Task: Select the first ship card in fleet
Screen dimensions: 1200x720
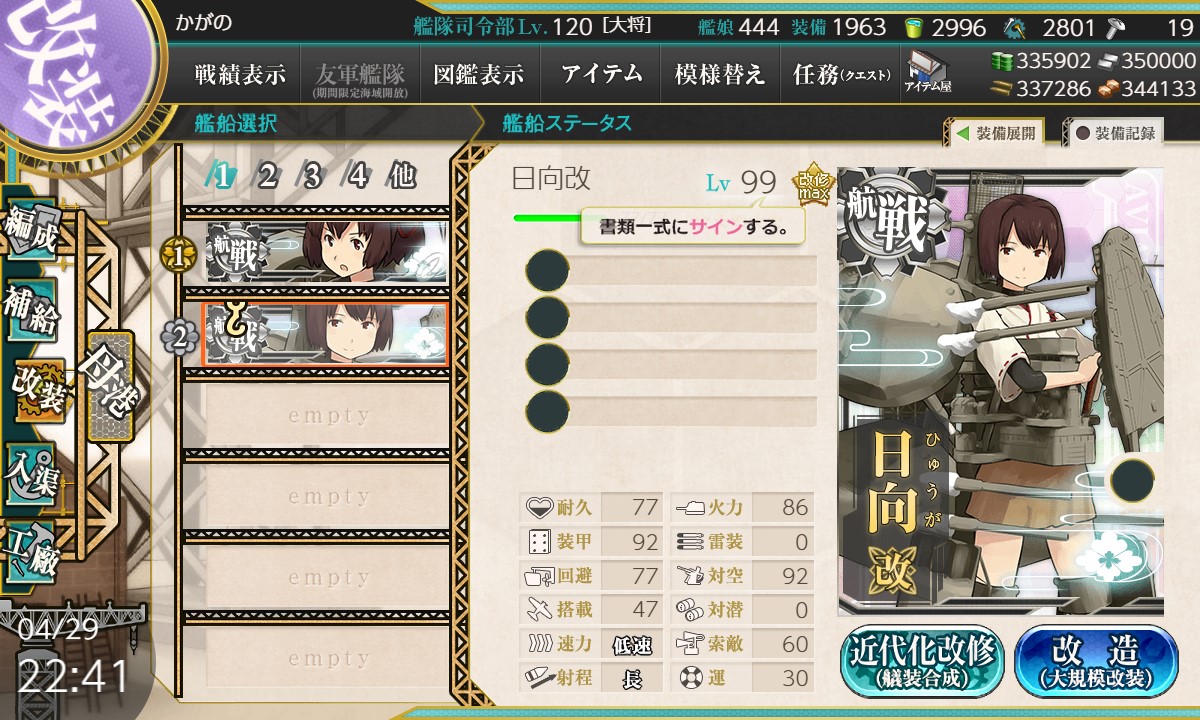Action: 328,252
